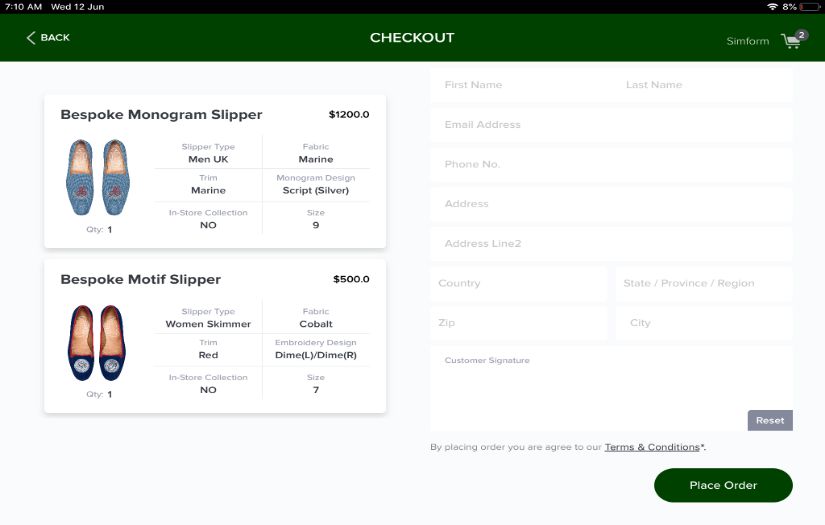Check the Wi-Fi status icon
Screen dimensions: 825x525
[x=772, y=6]
